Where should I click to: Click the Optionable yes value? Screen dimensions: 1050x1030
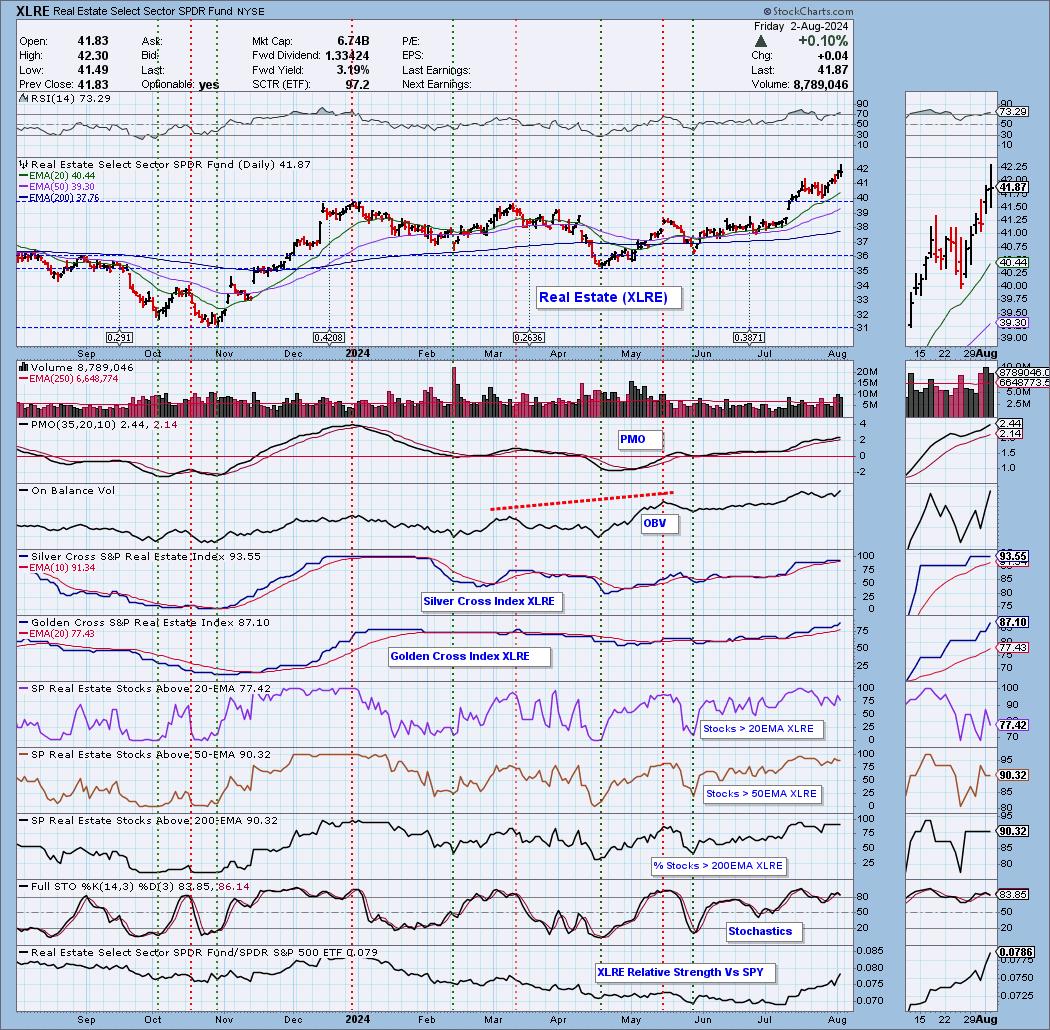click(x=209, y=84)
